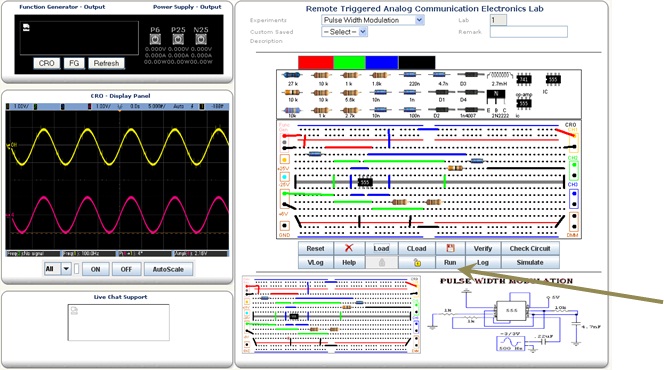Click the Run button

(x=450, y=262)
